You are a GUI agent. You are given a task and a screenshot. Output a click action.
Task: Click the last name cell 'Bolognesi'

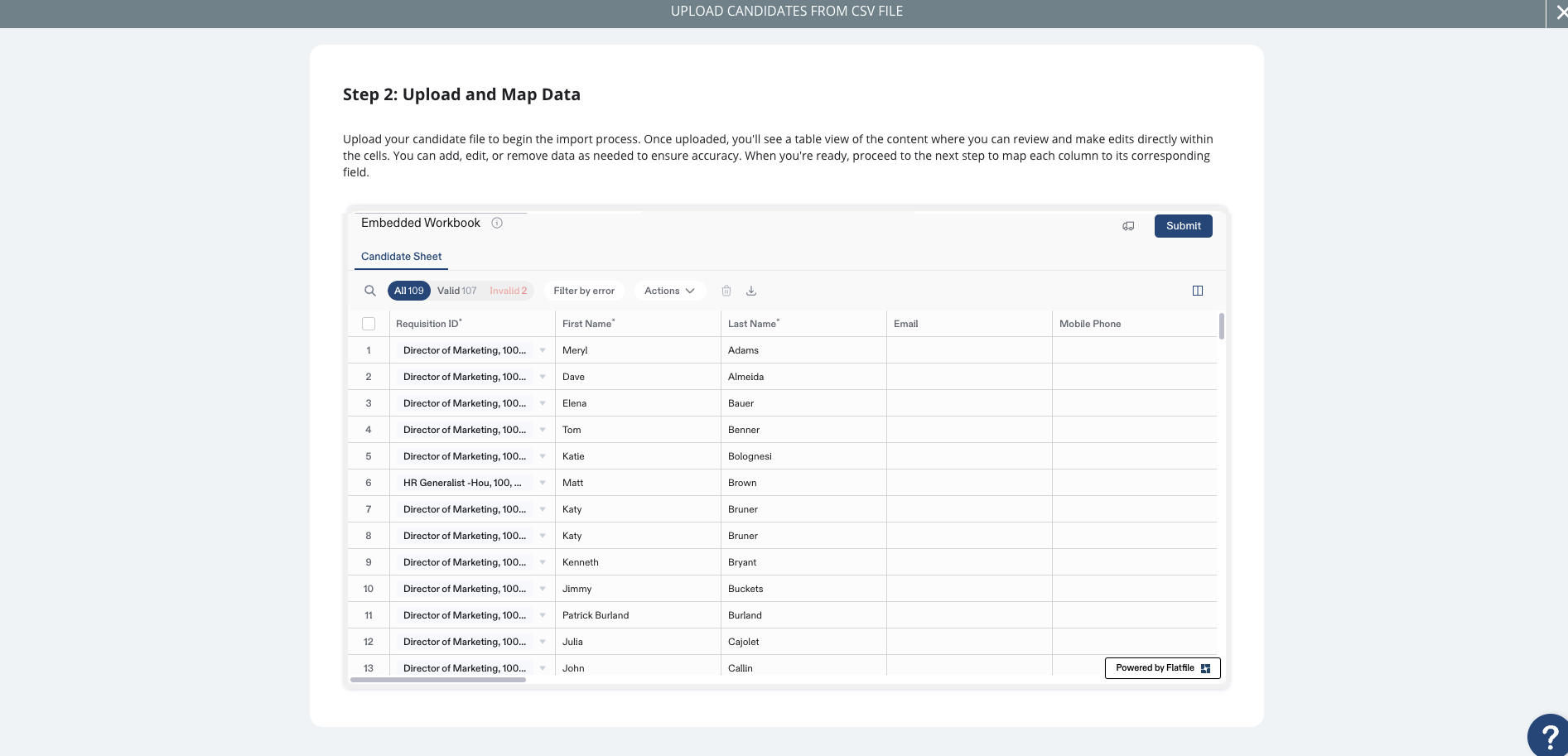(x=803, y=456)
